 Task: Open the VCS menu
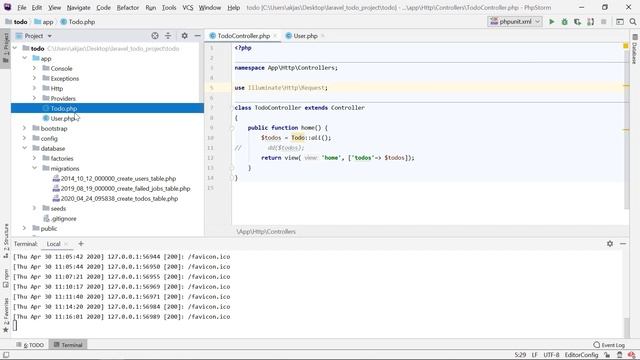point(188,7)
